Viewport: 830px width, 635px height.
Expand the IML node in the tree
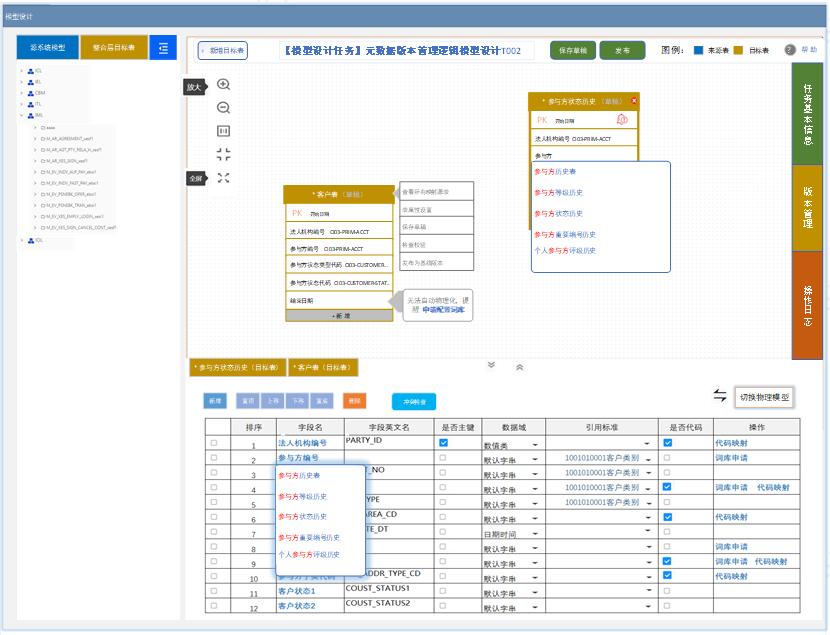[x=21, y=115]
